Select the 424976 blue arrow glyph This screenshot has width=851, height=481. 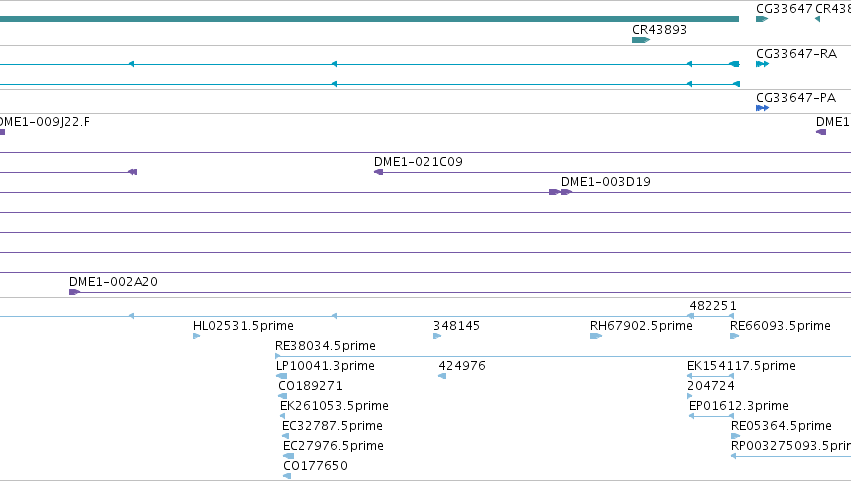coord(442,376)
